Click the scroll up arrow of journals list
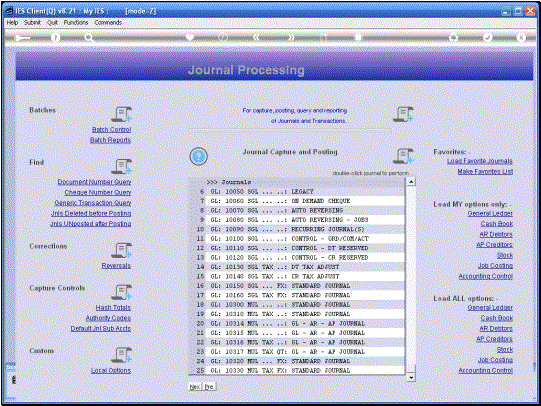The height and width of the screenshot is (406, 541). (411, 182)
